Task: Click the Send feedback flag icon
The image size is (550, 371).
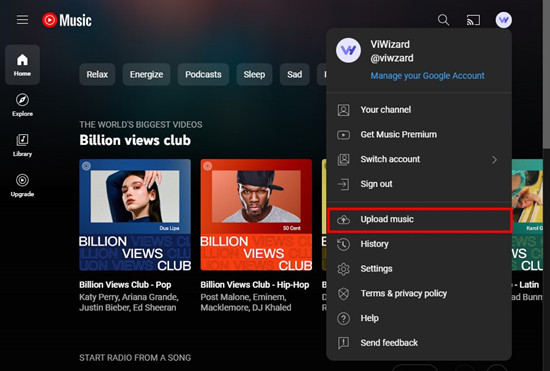Action: [x=343, y=343]
